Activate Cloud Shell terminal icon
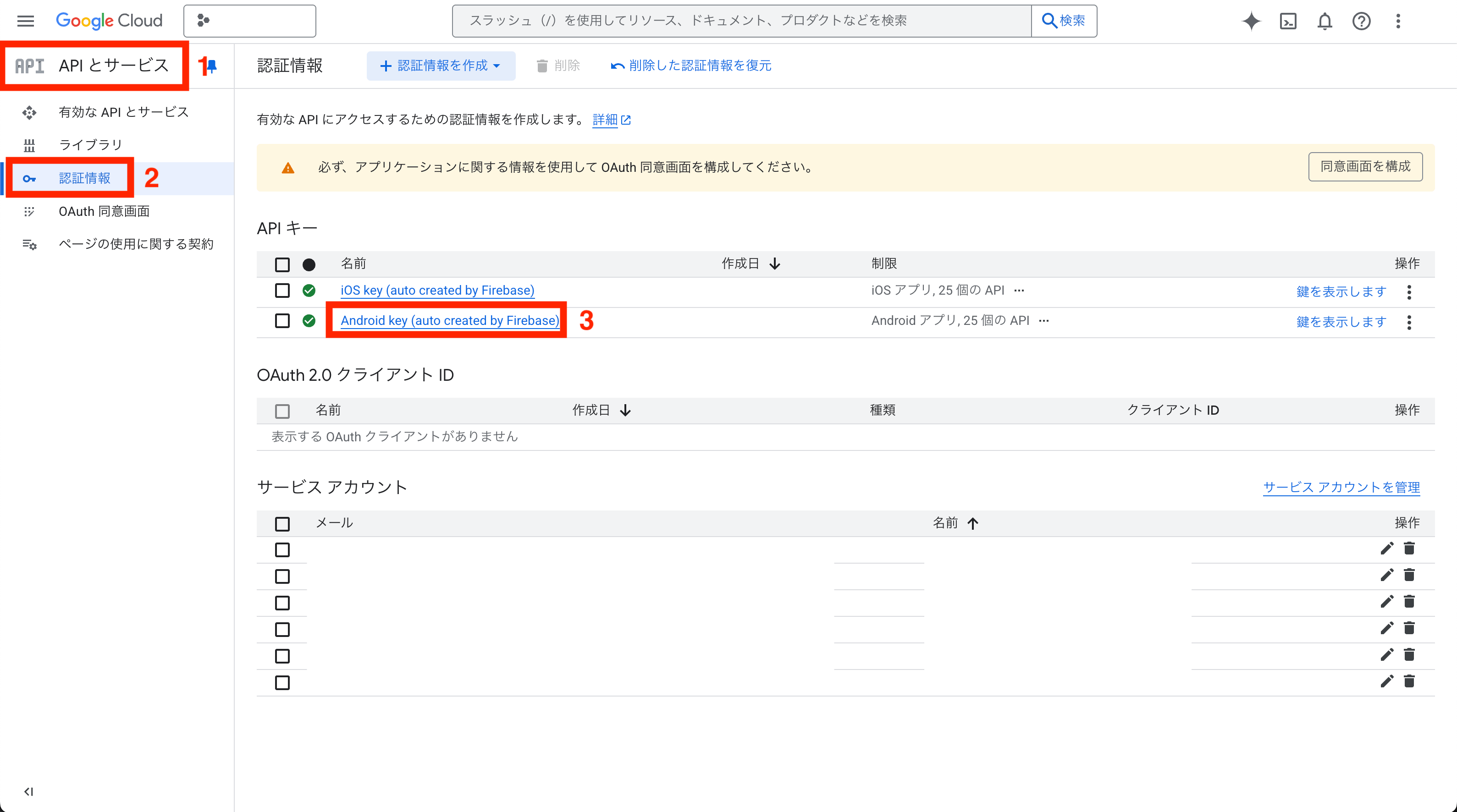The height and width of the screenshot is (812, 1457). (1288, 21)
